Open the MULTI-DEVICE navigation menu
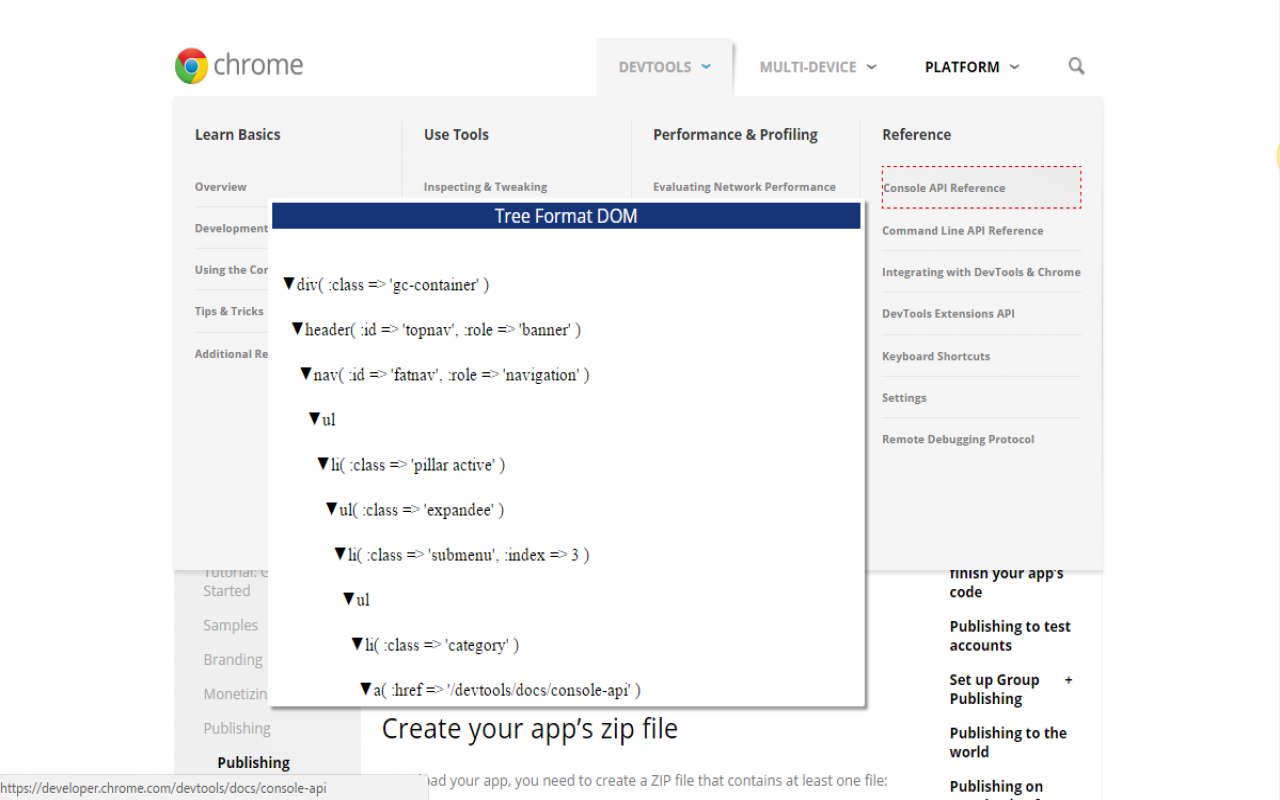 (808, 67)
